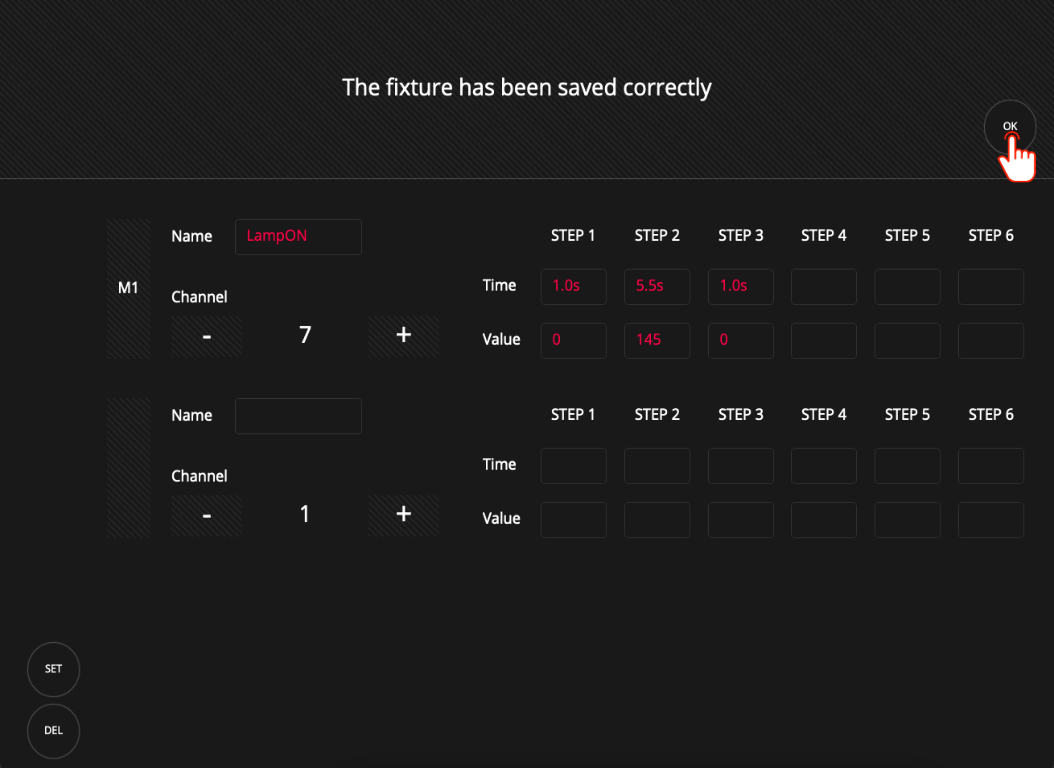Edit the 145 value in LampON Step 2

click(657, 341)
